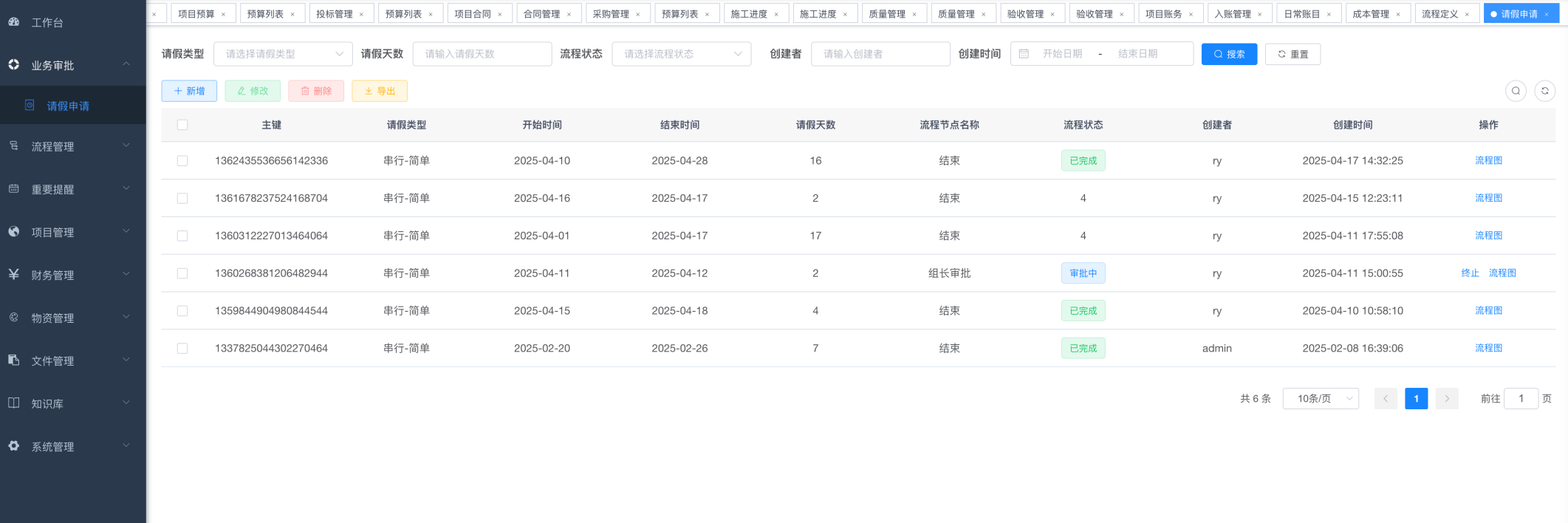Click the 请输入创建者 input field
The width and height of the screenshot is (1568, 523).
point(880,54)
